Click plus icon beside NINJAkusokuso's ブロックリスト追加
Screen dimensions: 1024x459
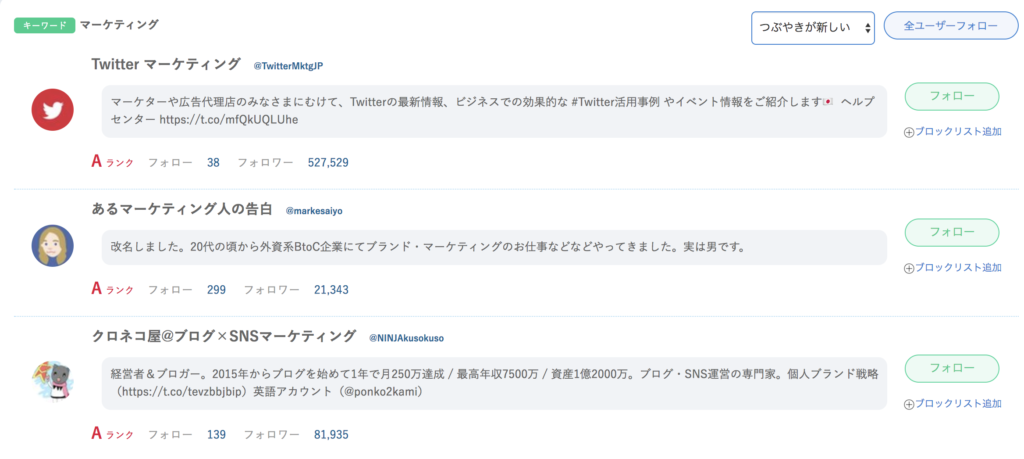pos(909,404)
